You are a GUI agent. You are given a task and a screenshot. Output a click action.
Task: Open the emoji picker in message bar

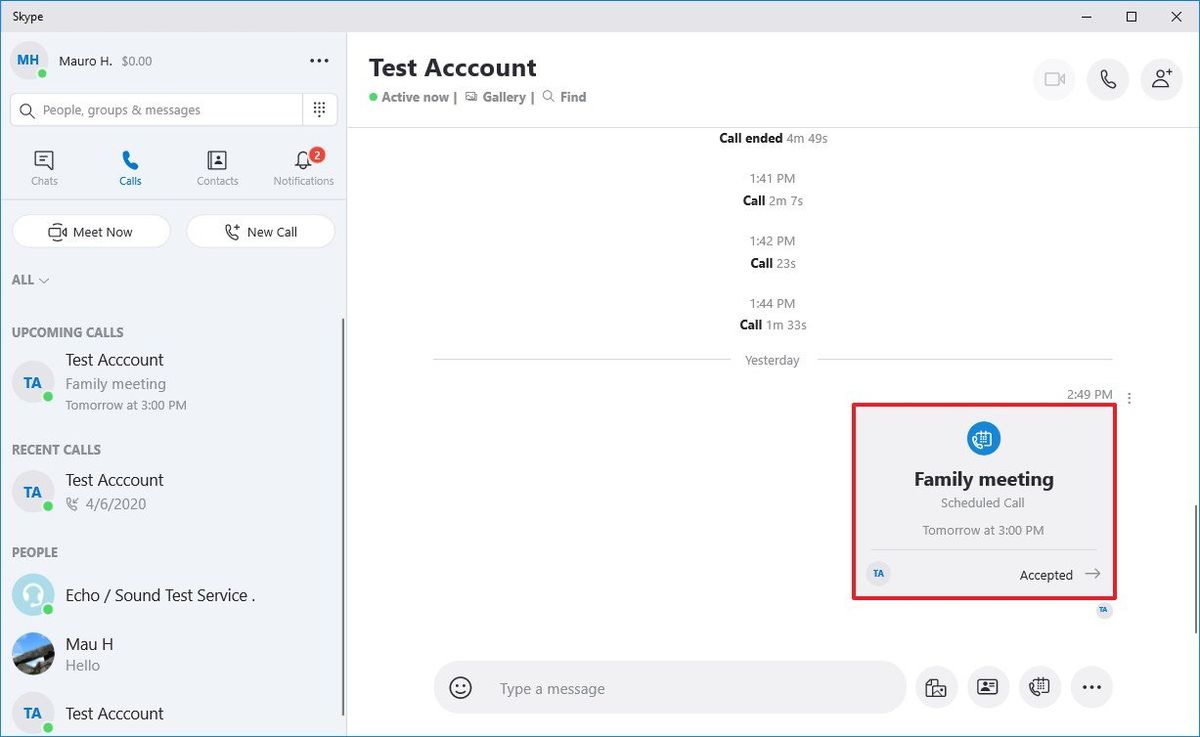pyautogui.click(x=459, y=688)
